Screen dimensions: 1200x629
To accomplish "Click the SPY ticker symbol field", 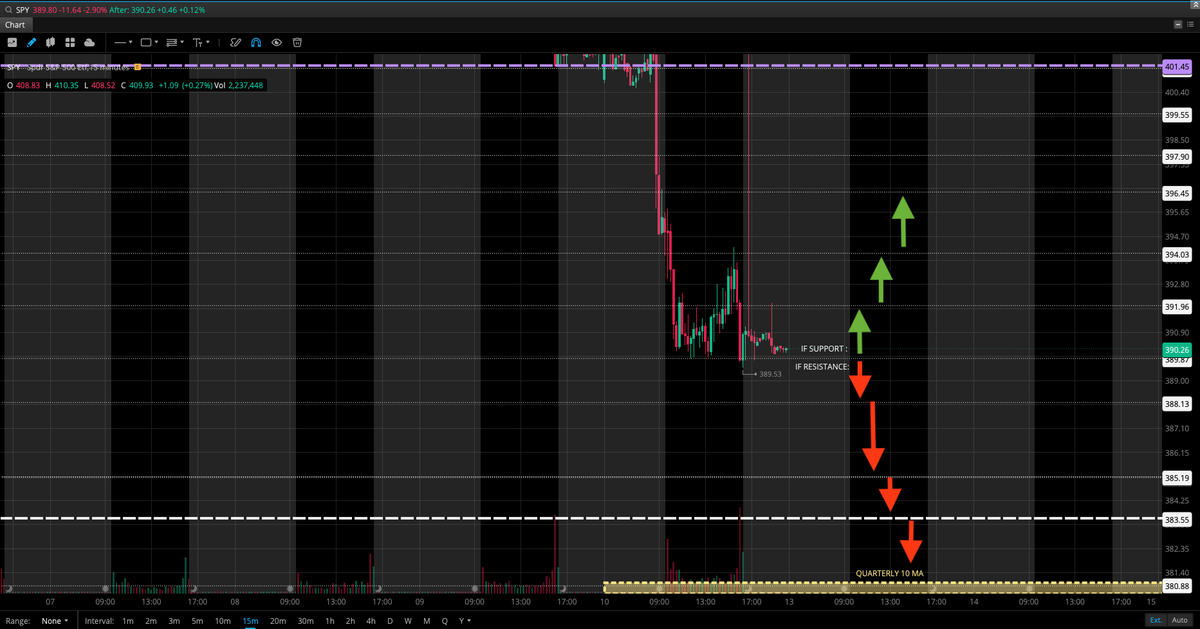I will click(x=23, y=8).
